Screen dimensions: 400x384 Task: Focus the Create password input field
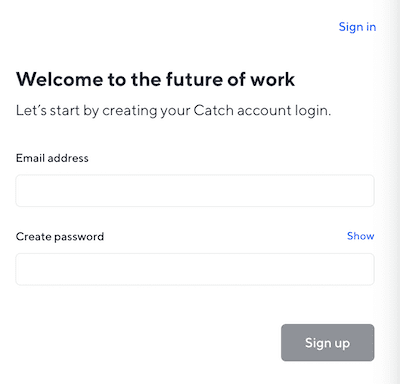195,269
